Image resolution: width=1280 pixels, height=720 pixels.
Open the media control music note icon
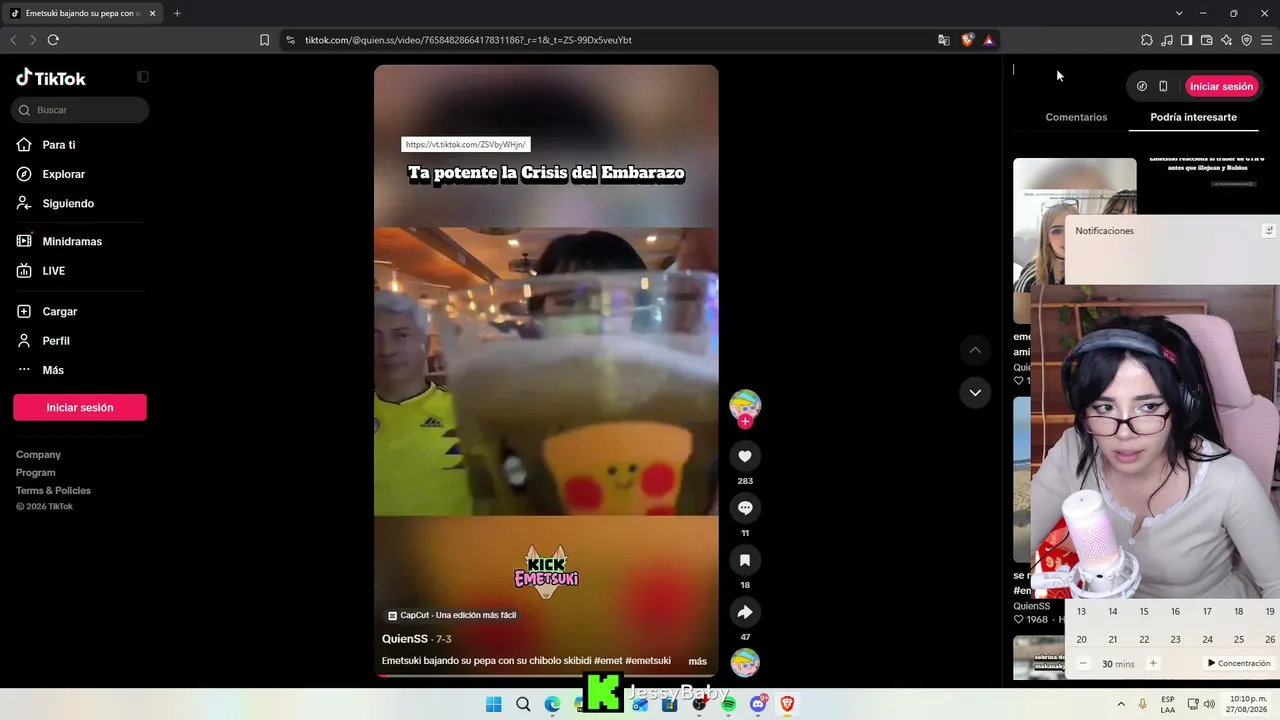click(x=1167, y=40)
